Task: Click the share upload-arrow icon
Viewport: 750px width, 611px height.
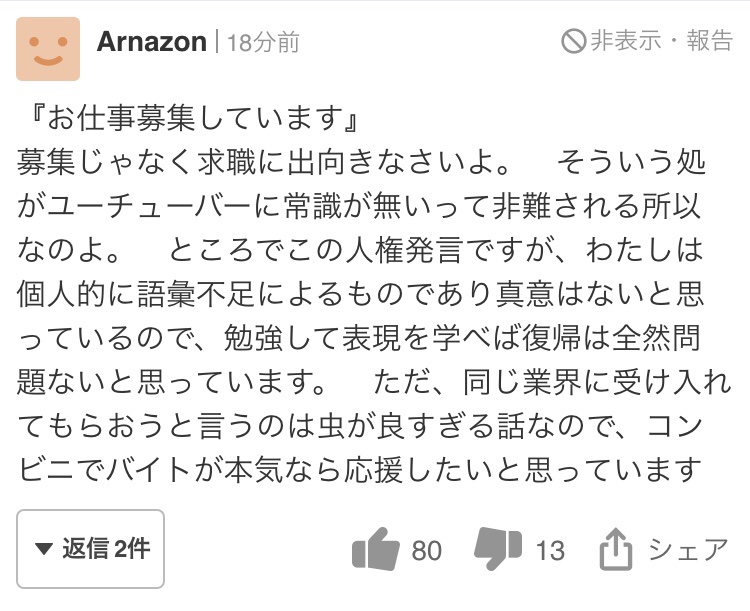Action: click(x=615, y=550)
